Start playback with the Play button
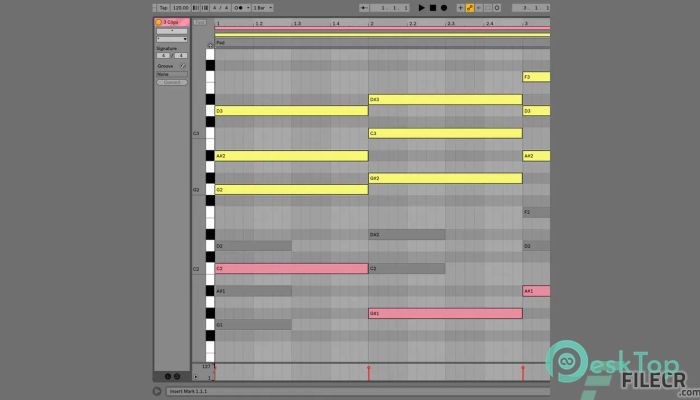This screenshot has height=400, width=700. click(421, 8)
